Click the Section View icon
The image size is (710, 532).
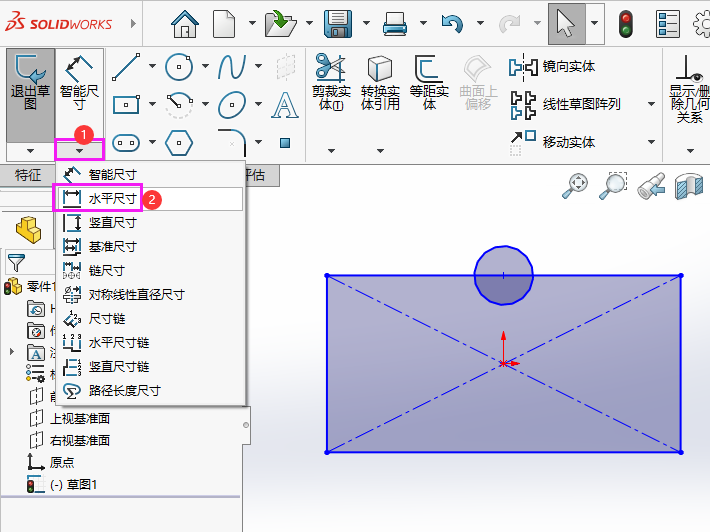[x=689, y=186]
